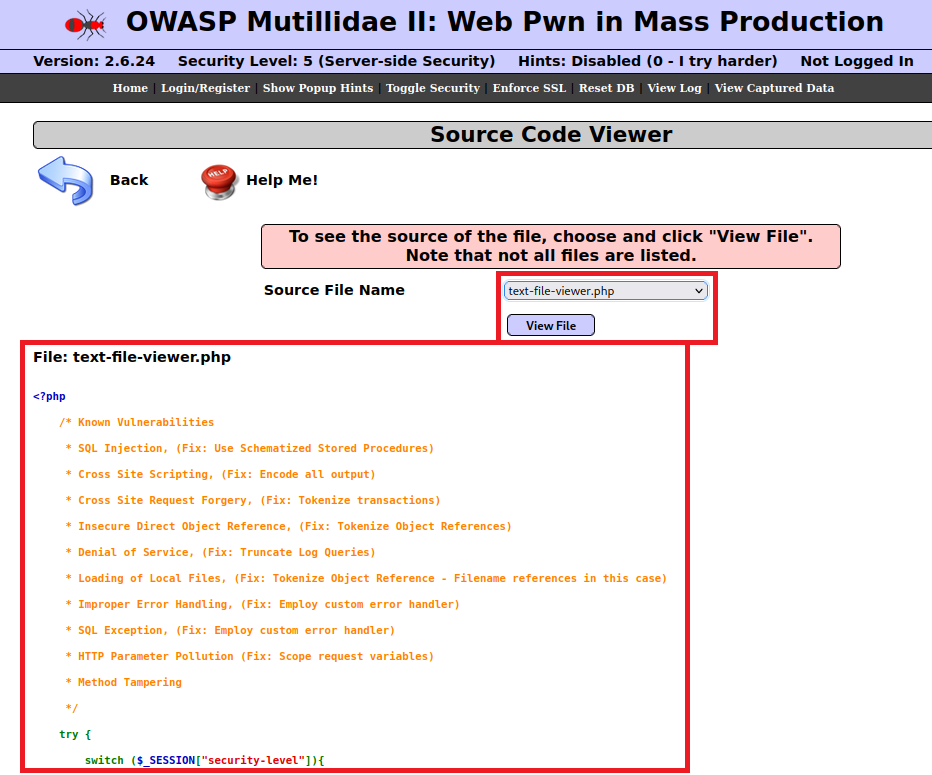This screenshot has width=932, height=775.
Task: Select Enforce SSL menu item
Action: click(x=529, y=88)
